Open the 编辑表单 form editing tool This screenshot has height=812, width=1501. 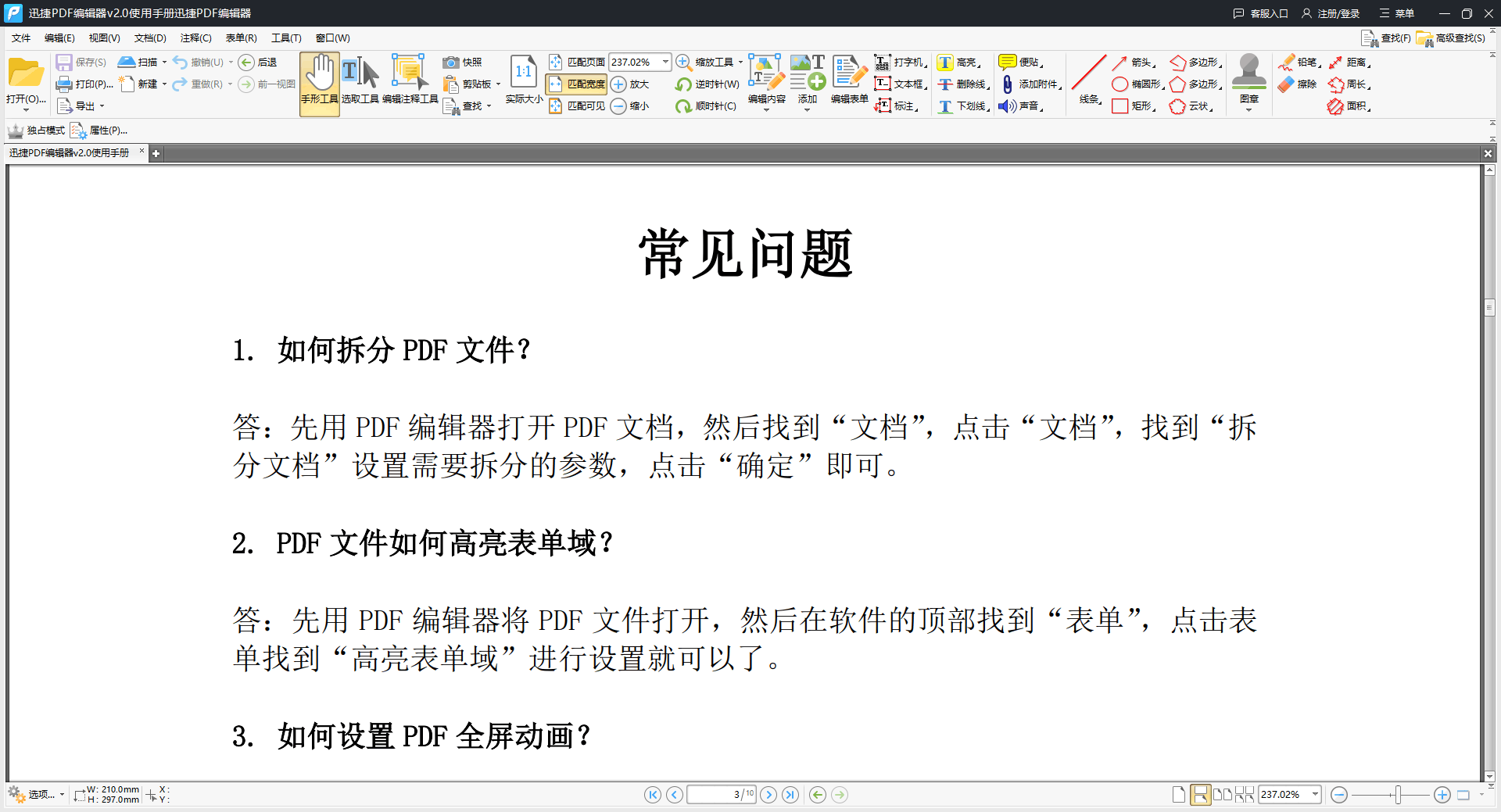point(850,79)
